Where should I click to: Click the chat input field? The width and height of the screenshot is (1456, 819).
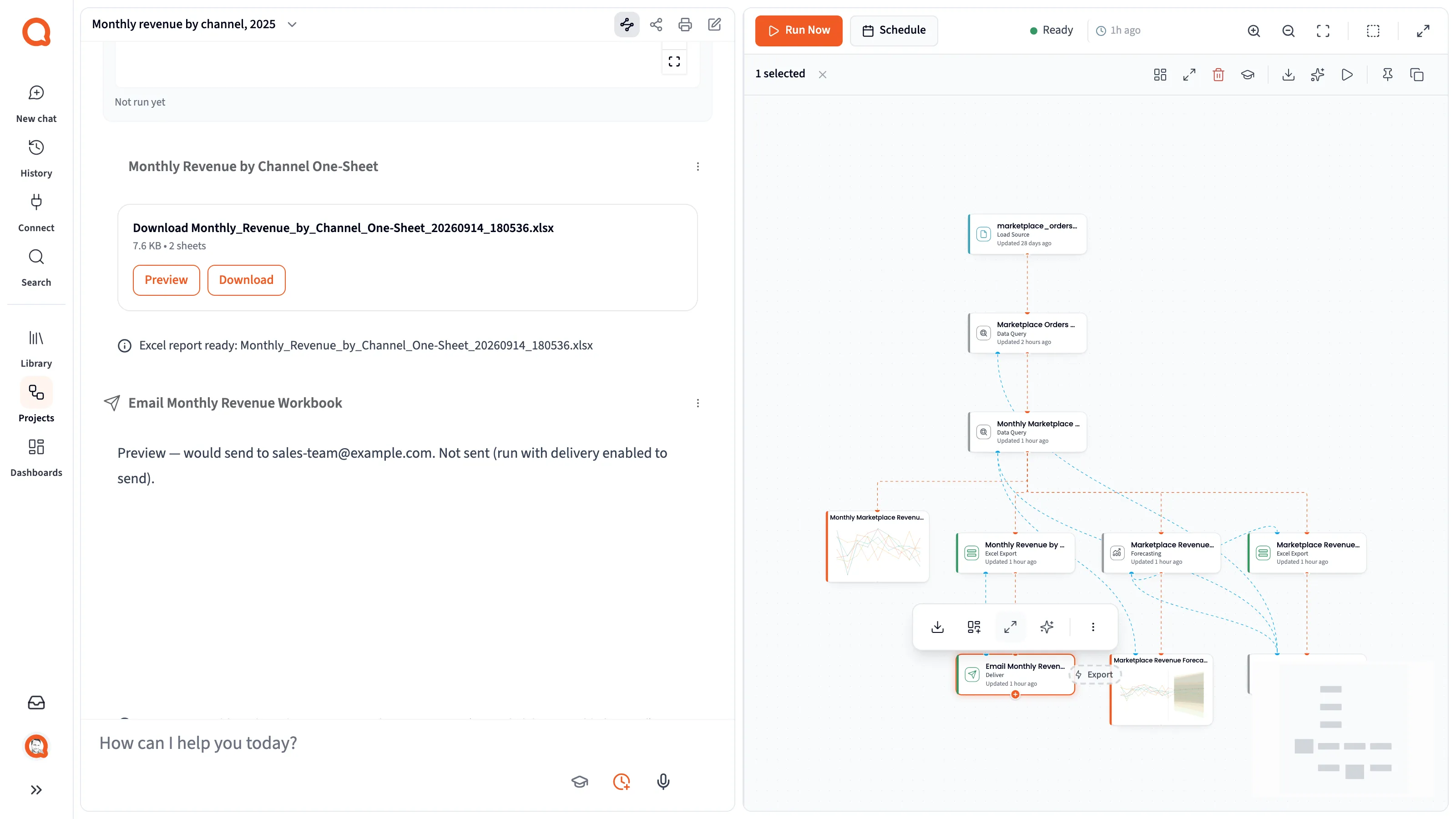click(407, 743)
